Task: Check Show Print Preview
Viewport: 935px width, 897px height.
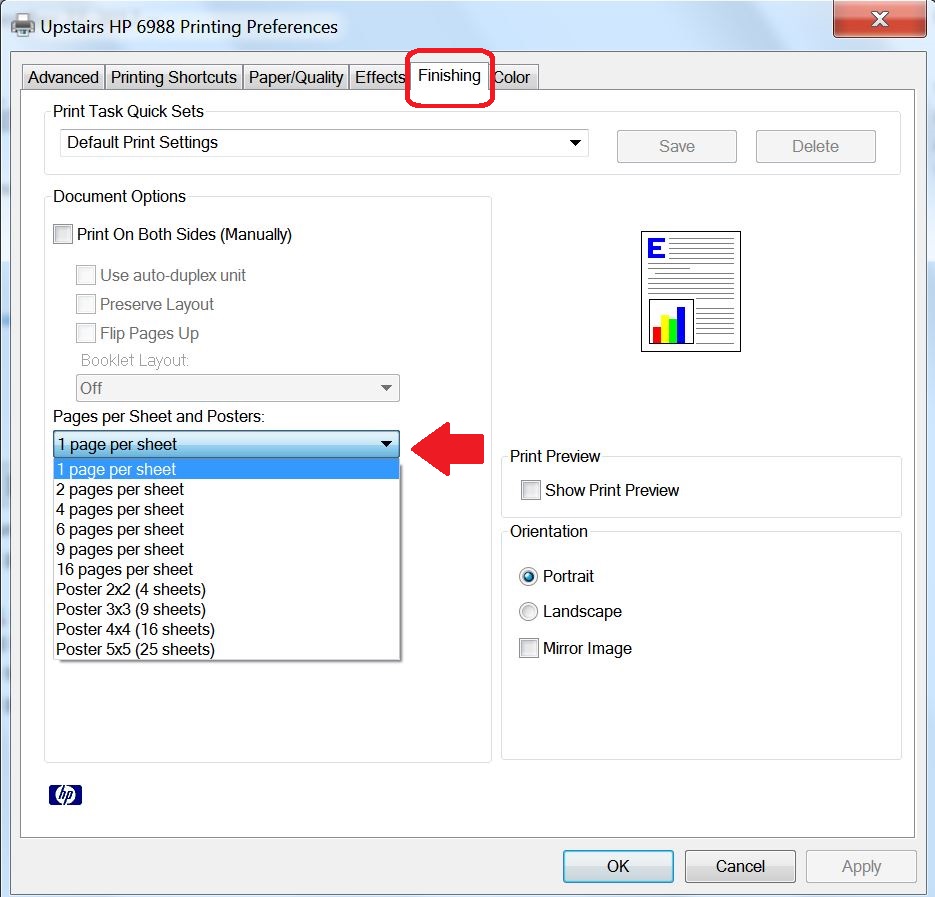Action: (x=531, y=490)
